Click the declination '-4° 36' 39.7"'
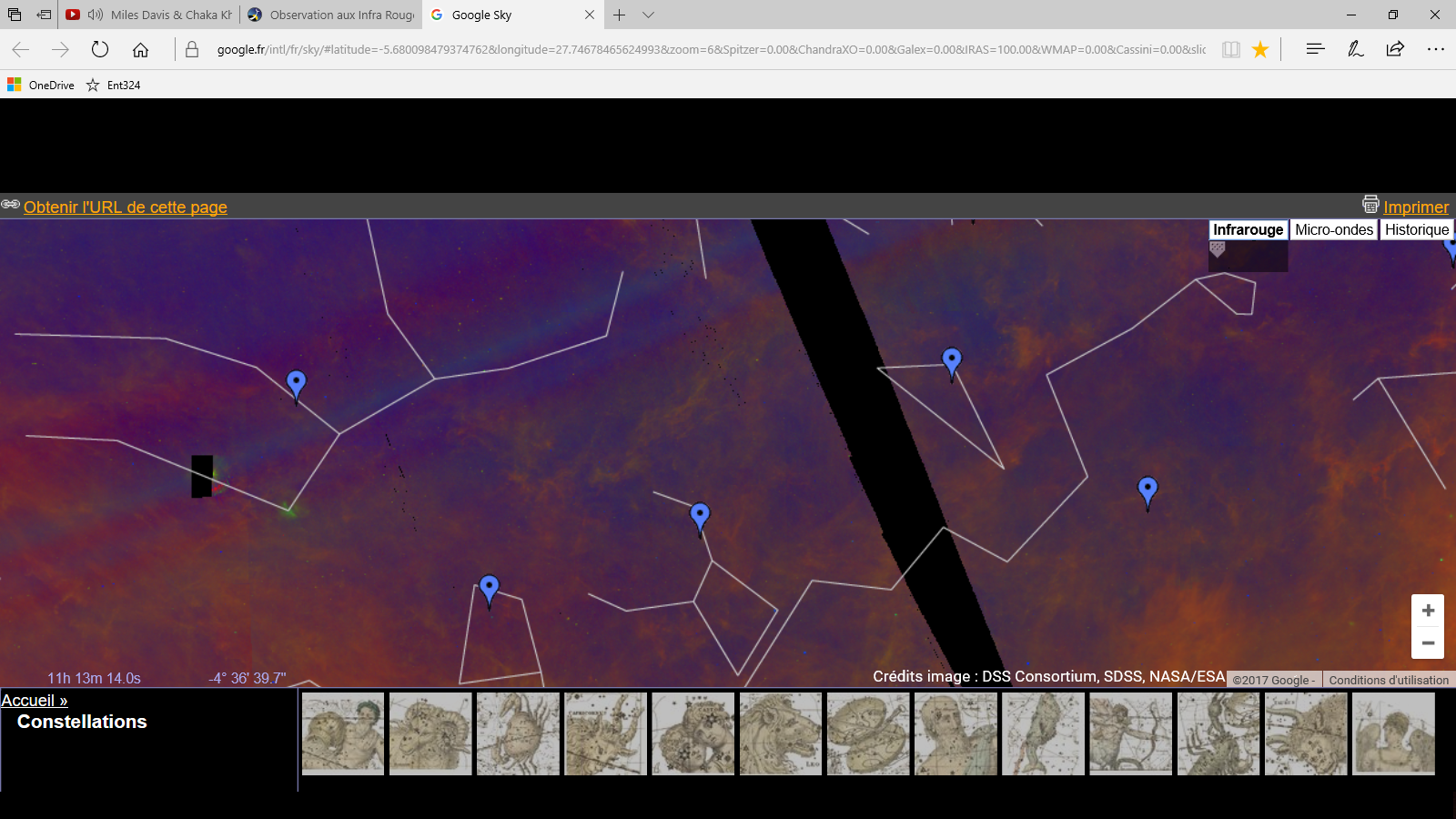 248,679
